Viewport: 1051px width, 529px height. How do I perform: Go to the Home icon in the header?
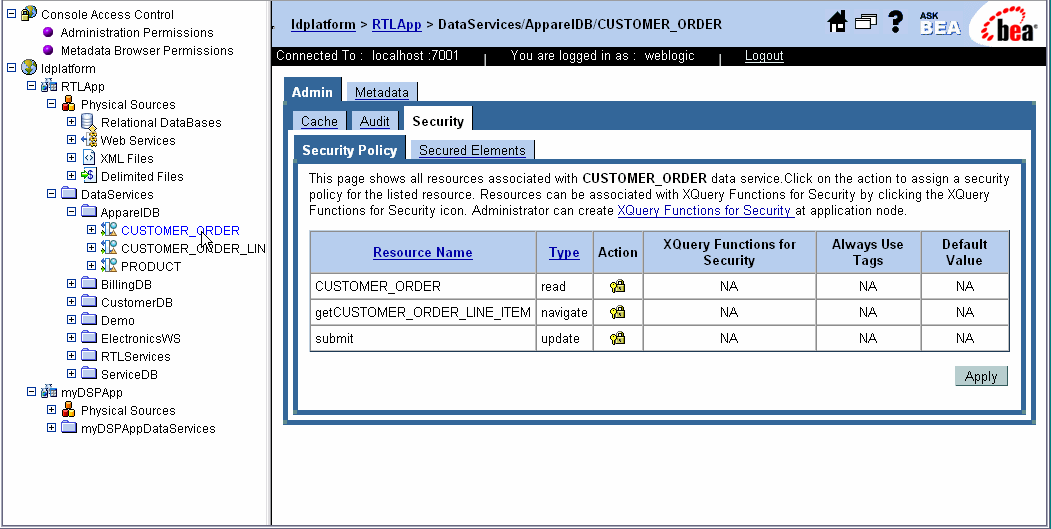click(x=837, y=22)
